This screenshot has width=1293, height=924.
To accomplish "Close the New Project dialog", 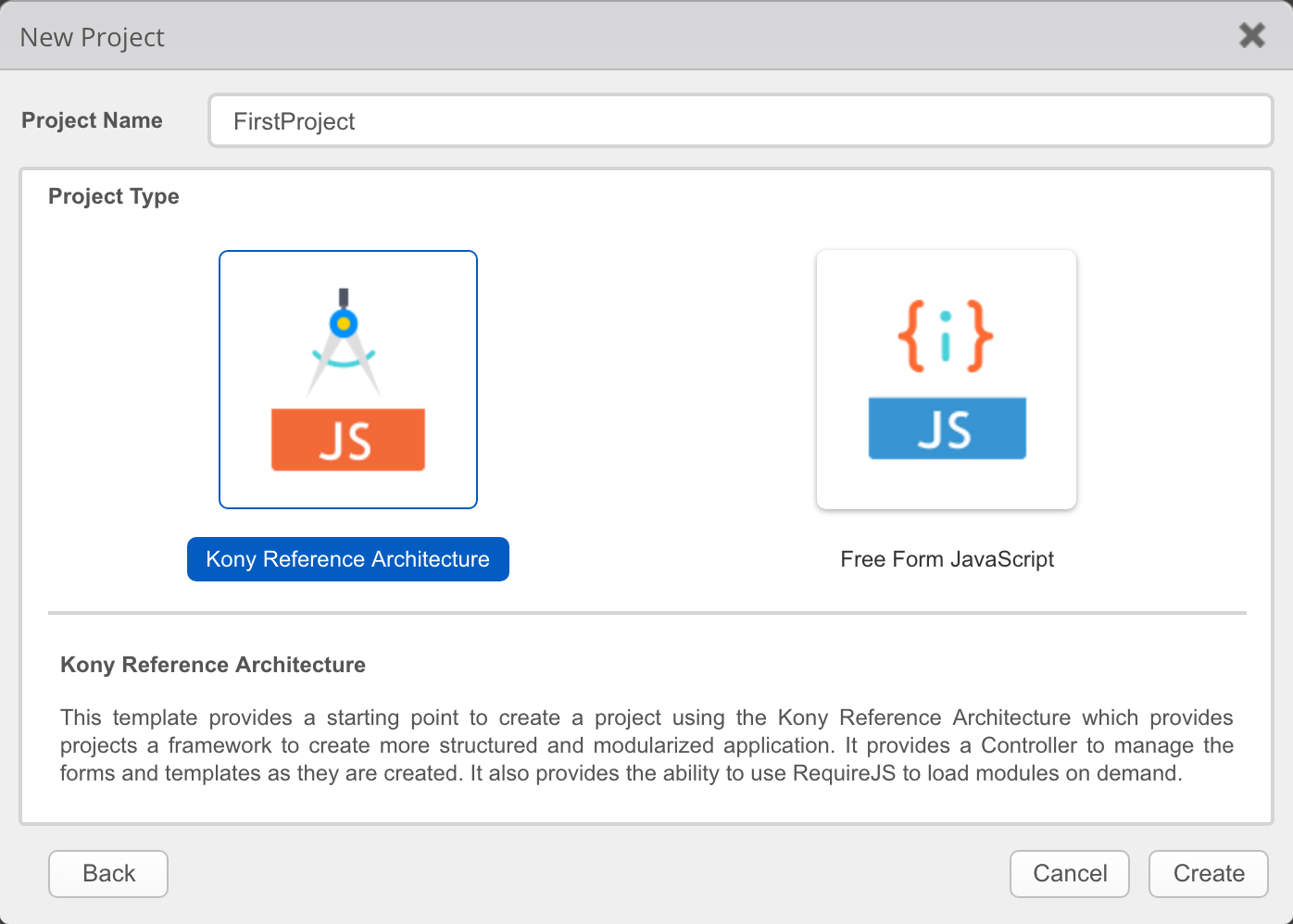I will (x=1251, y=35).
